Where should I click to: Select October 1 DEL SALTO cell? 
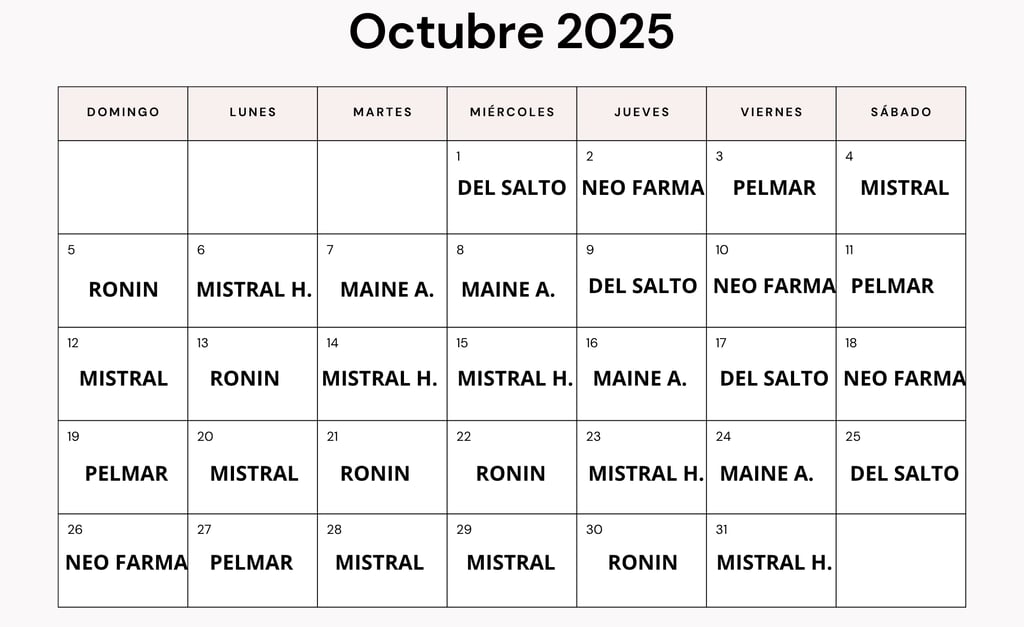point(512,187)
